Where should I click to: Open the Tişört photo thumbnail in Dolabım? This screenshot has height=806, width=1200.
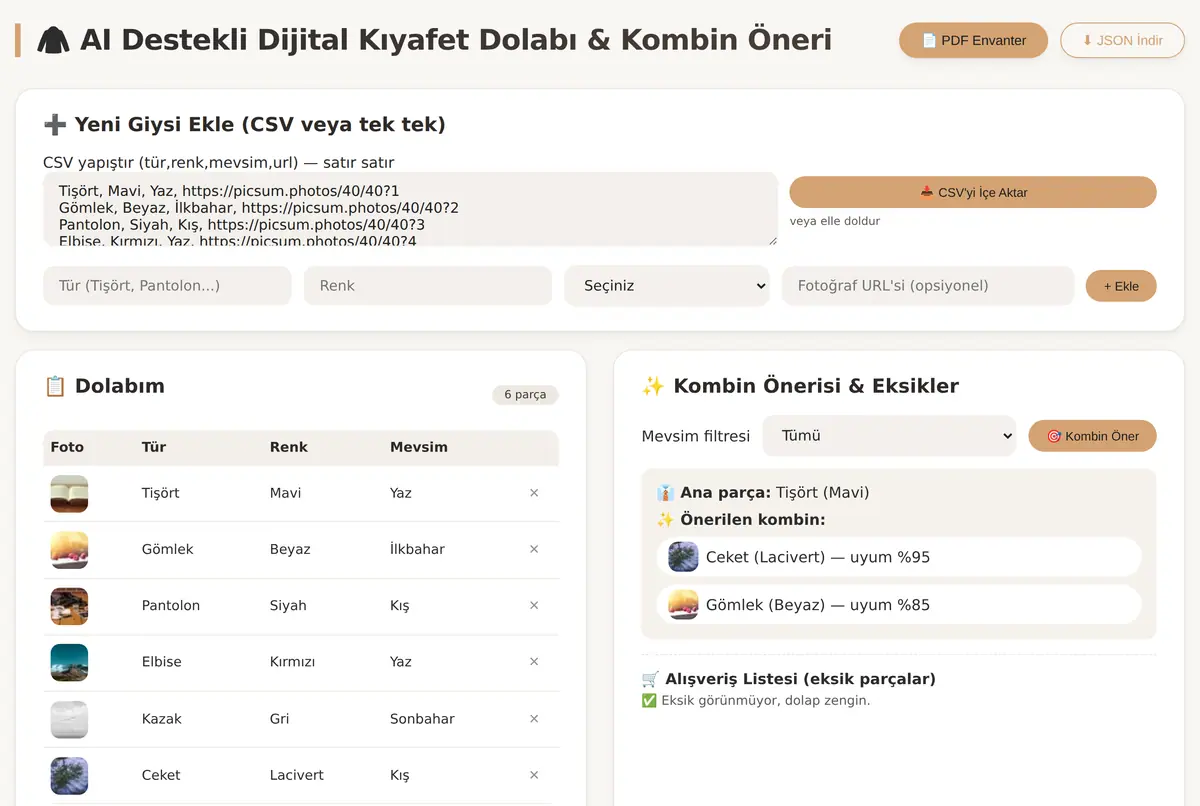tap(69, 494)
